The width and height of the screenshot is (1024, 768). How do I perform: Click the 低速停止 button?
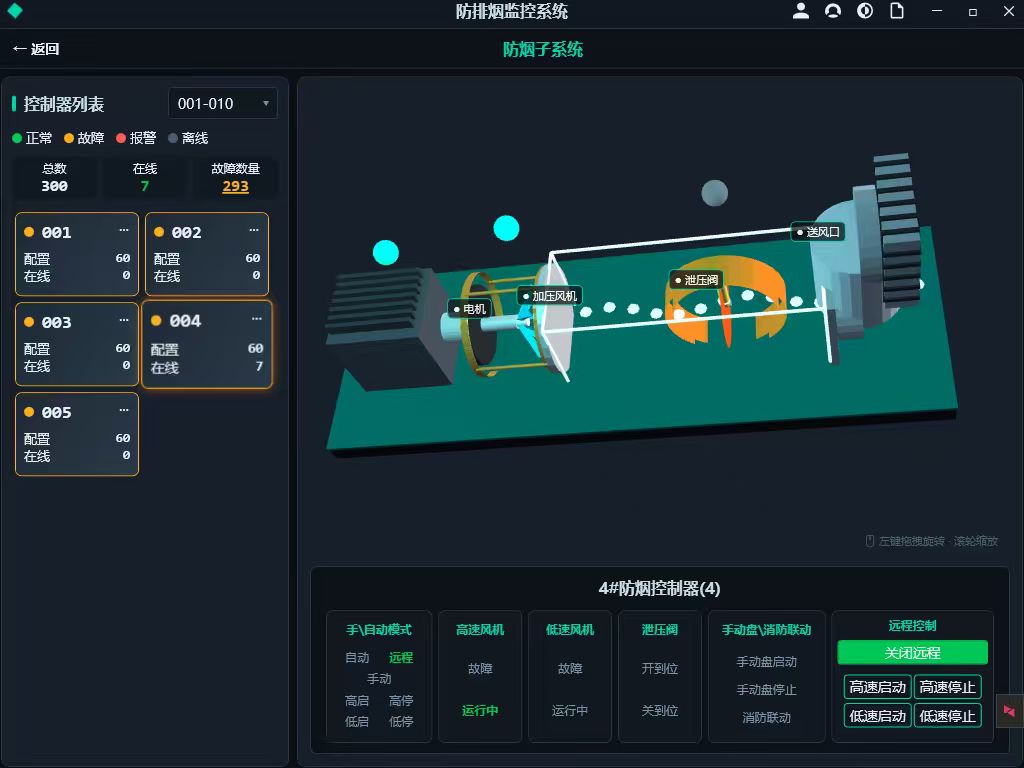tap(948, 716)
